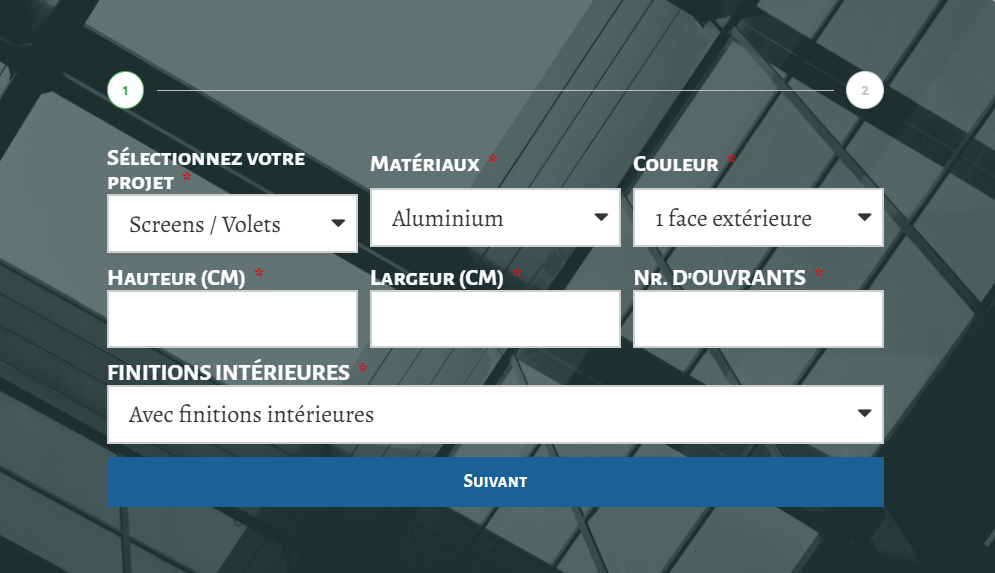Open the project dropdown showing Screens / Volets
The height and width of the screenshot is (573, 995).
click(232, 223)
